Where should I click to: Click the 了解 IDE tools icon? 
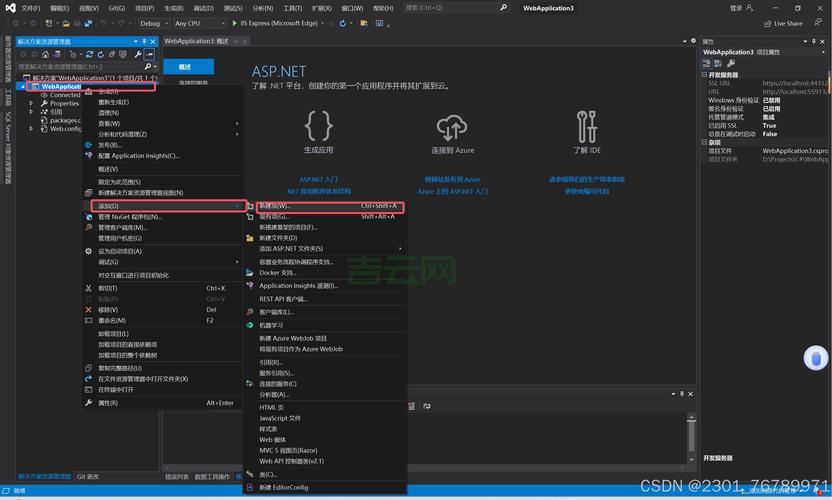point(587,127)
